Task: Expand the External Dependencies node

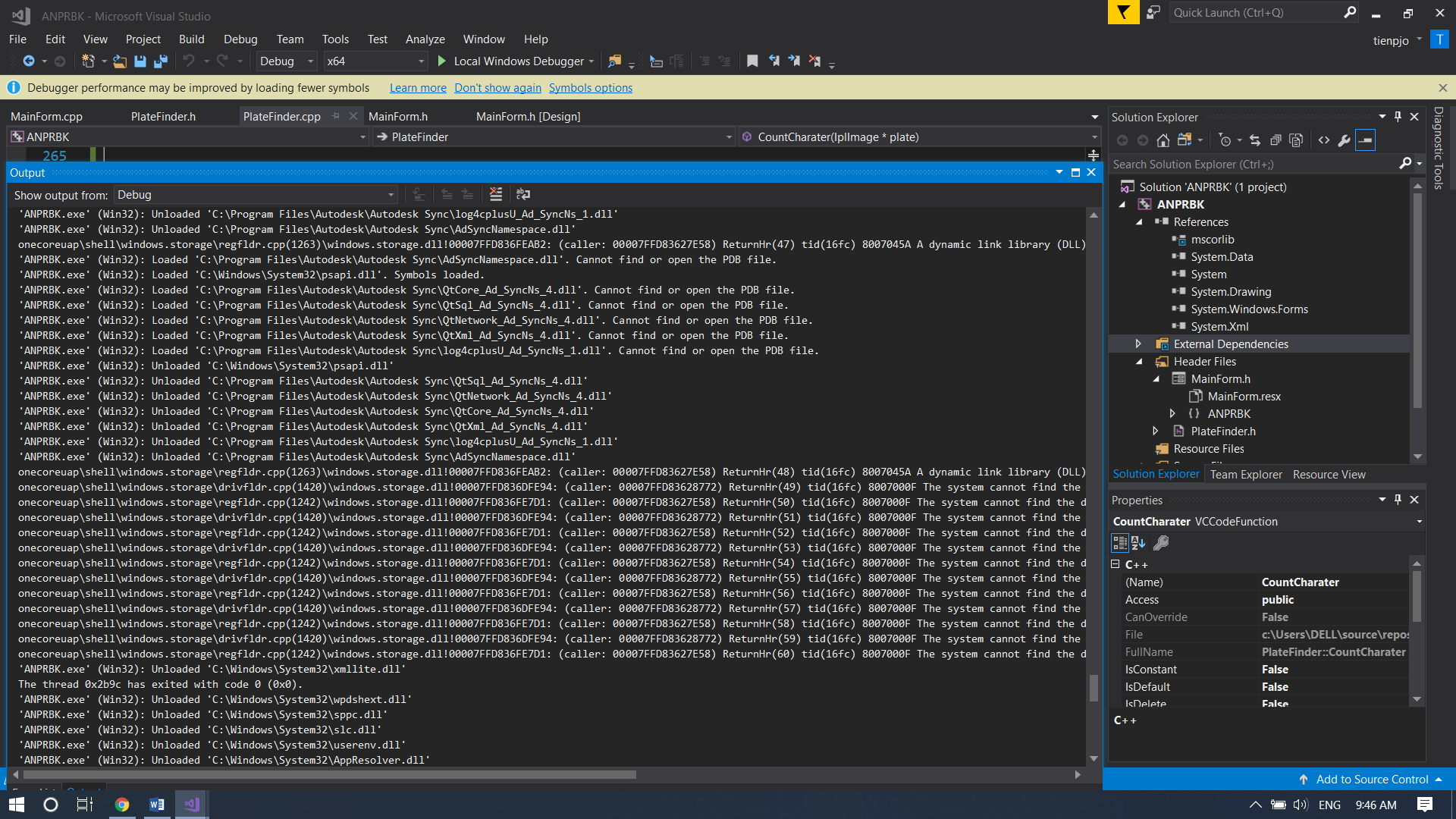Action: 1138,344
